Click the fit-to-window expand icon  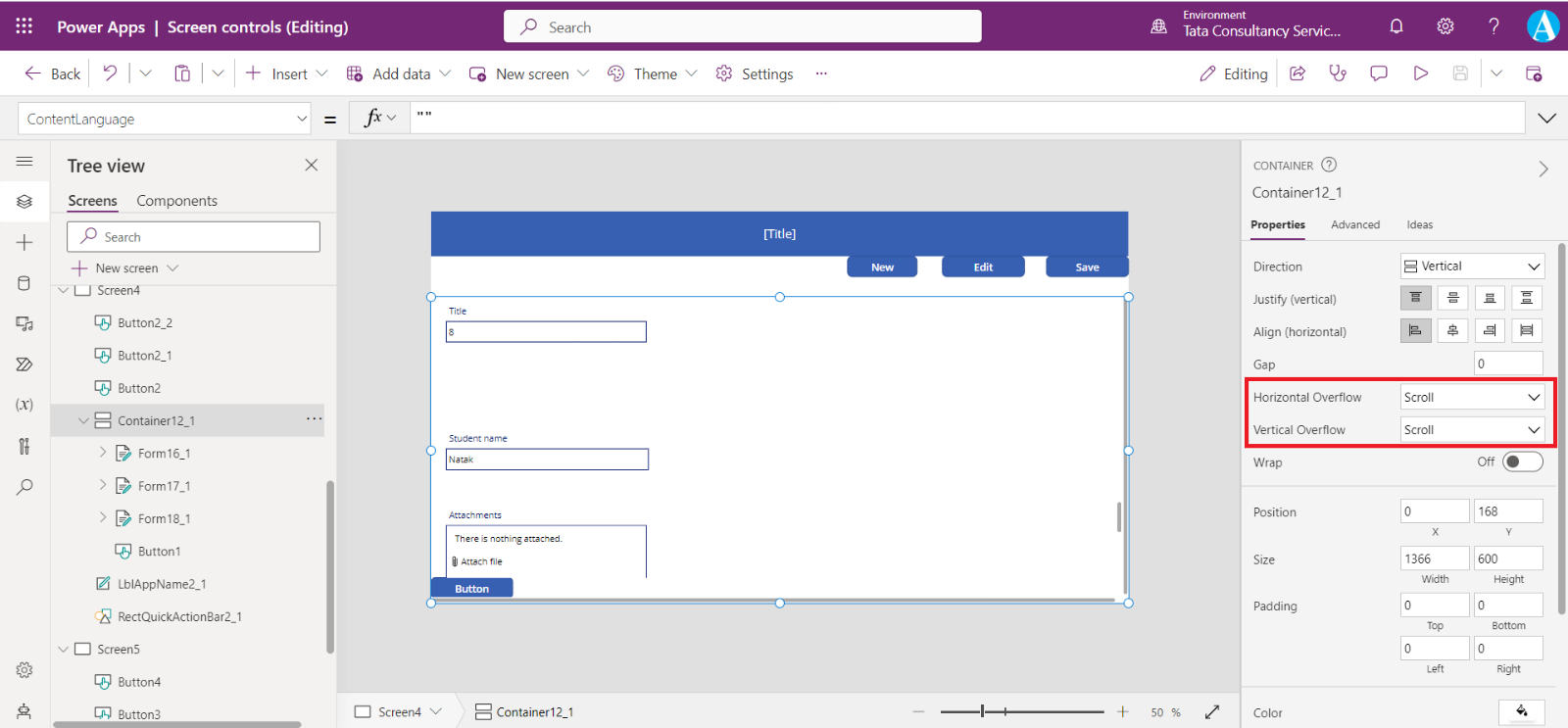coord(1212,712)
